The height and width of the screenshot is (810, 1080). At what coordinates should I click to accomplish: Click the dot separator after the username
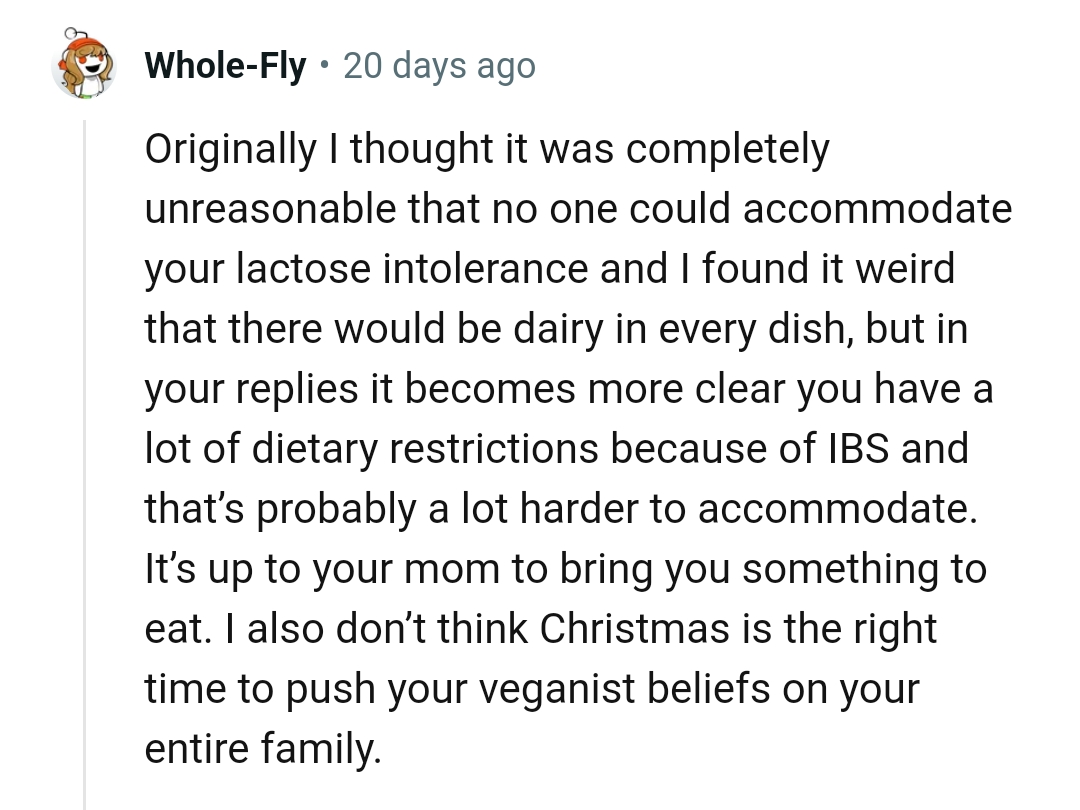pos(324,67)
